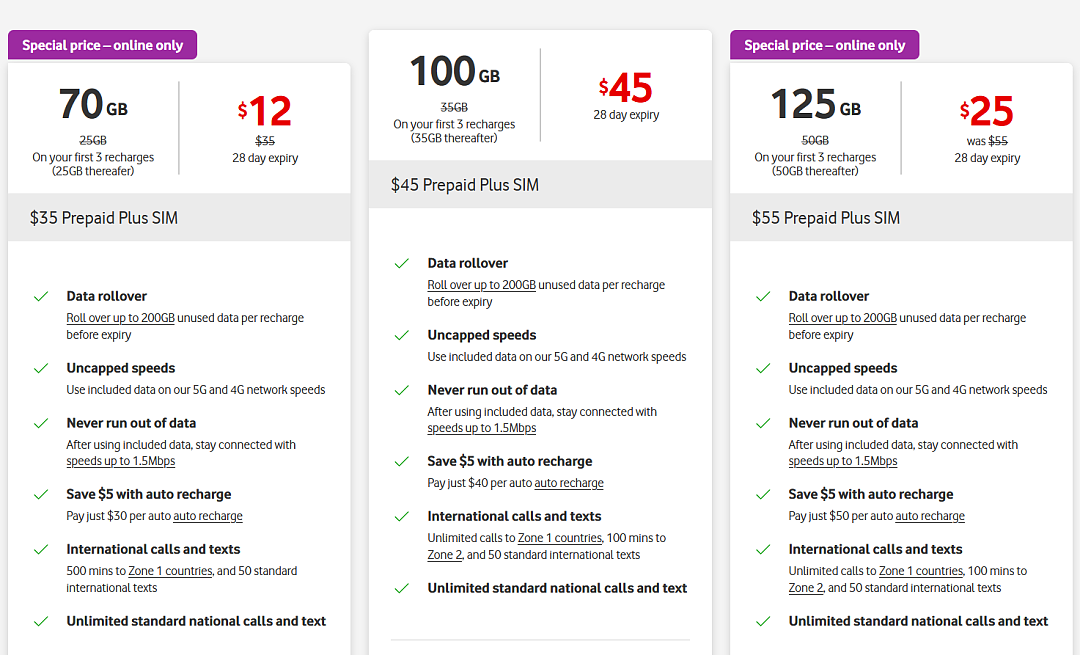Open auto recharge link in $55 plan
Screen dimensions: 1080x655
tap(930, 517)
